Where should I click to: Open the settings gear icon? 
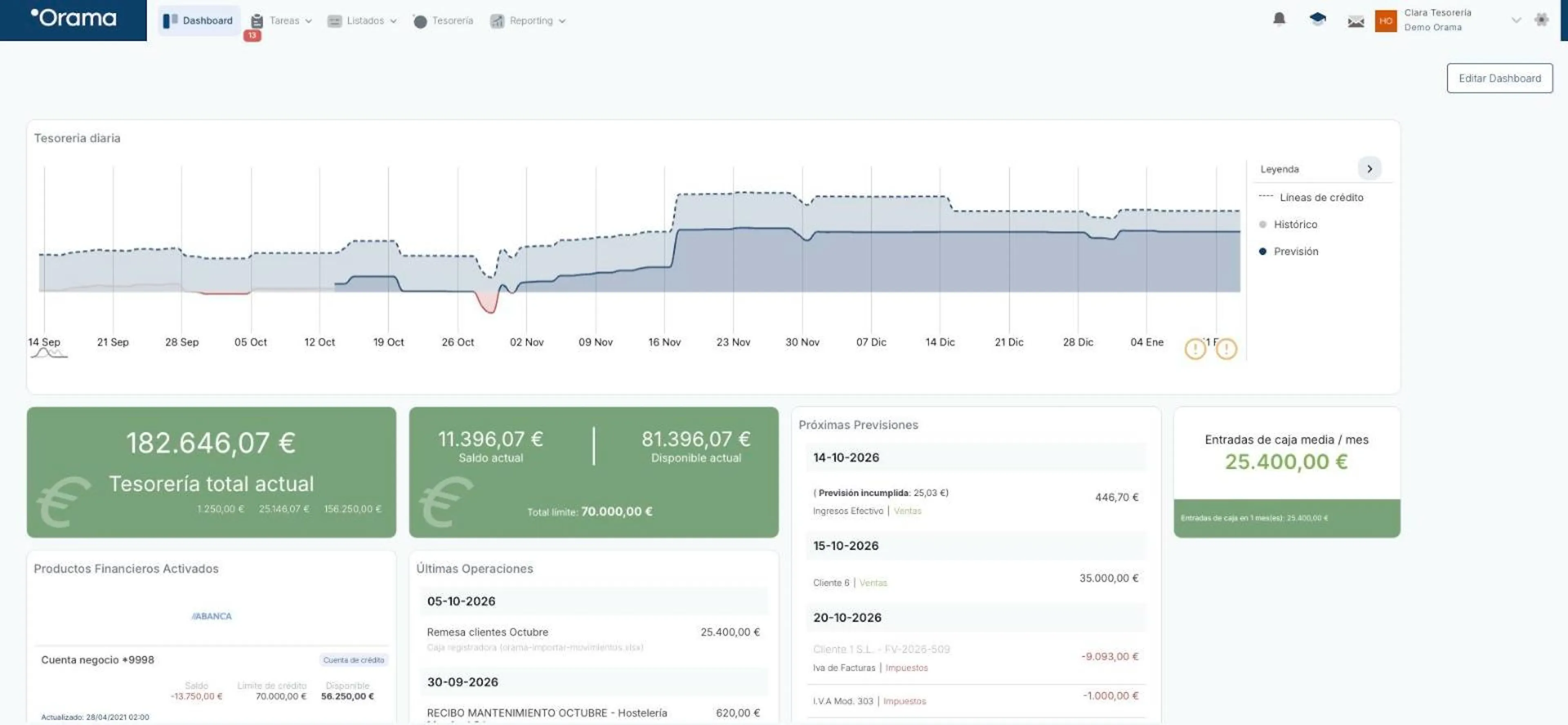click(1541, 20)
